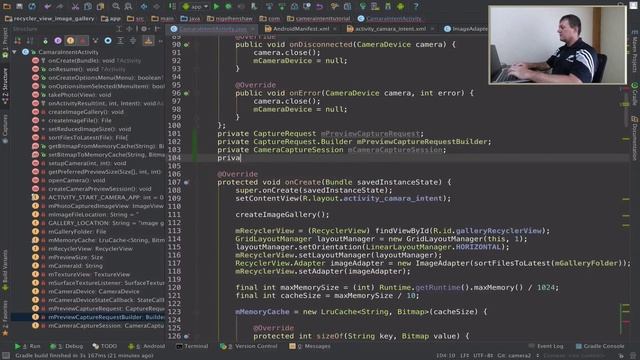640x360 pixels.
Task: Click the Back navigation arrow icon
Action: (144, 7)
